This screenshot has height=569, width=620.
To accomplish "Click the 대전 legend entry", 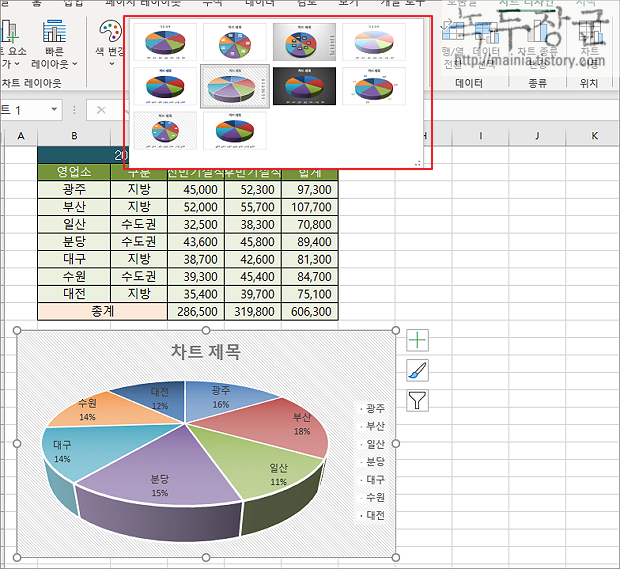I will coord(372,515).
